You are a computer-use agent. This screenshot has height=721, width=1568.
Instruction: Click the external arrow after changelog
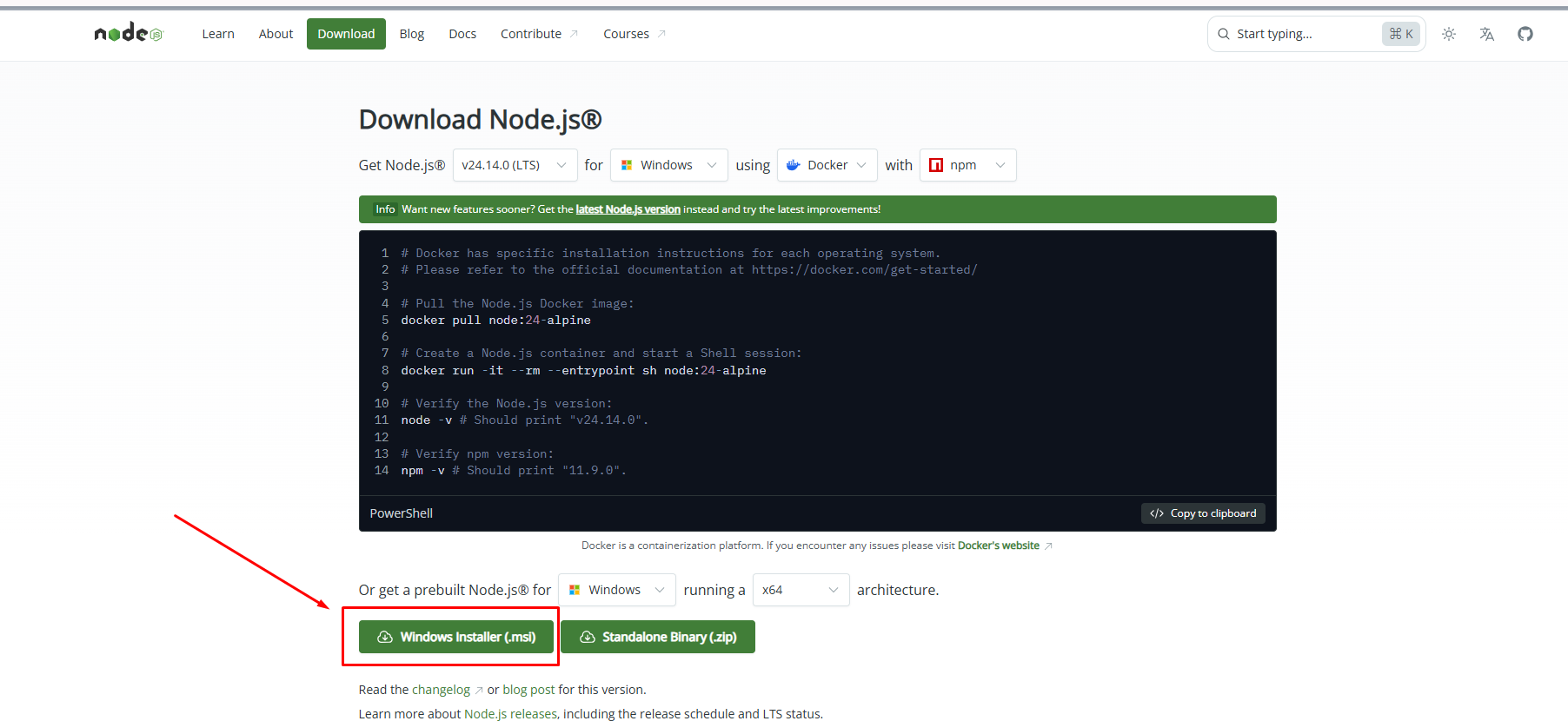479,690
